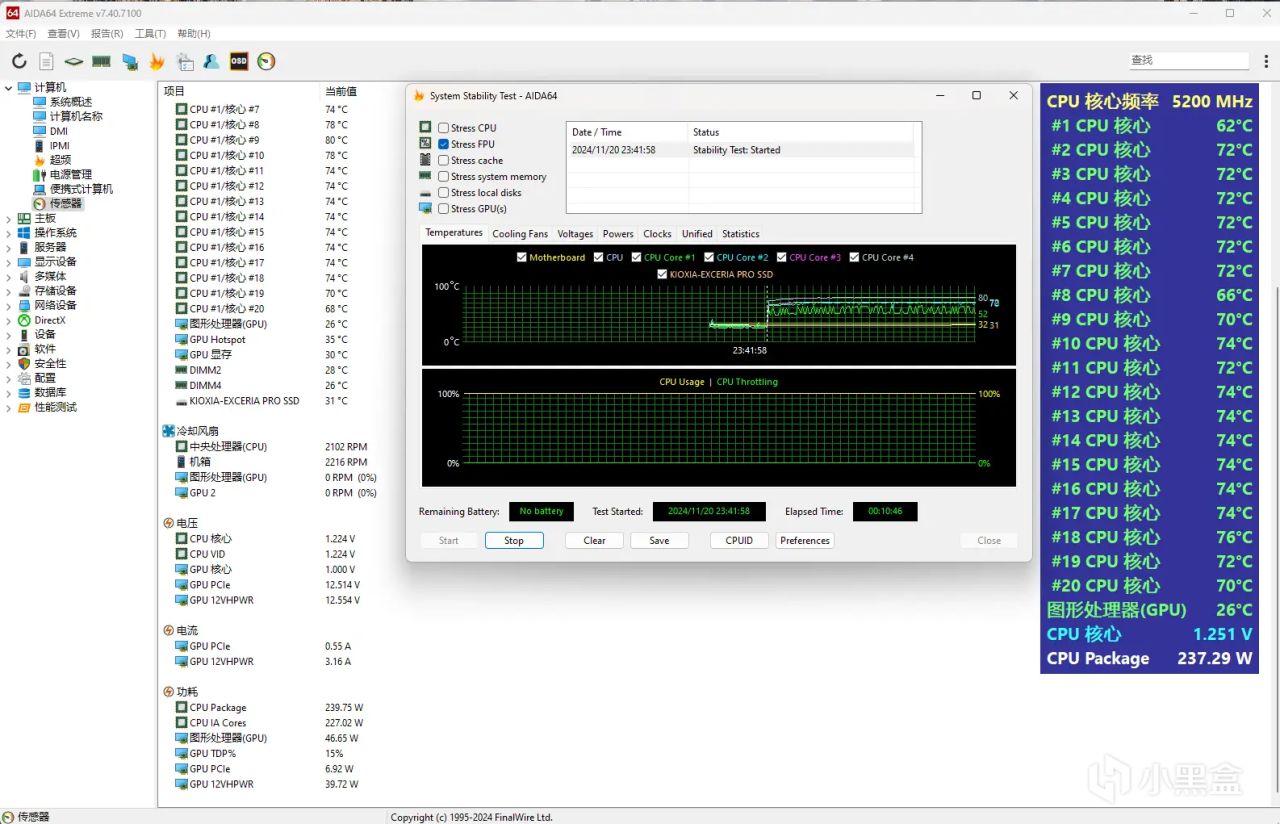Click the CPU chip toolbar icon
This screenshot has width=1280, height=824.
tap(73, 61)
